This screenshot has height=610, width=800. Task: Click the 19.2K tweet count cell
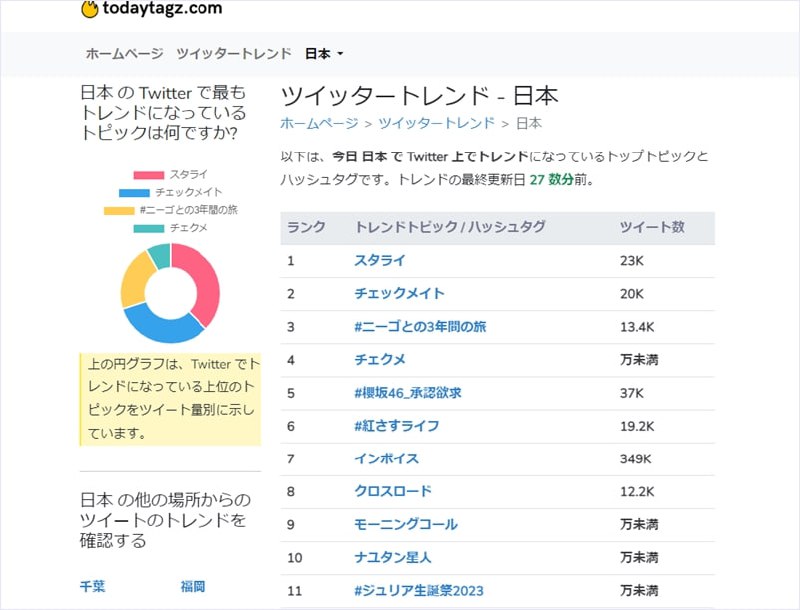point(637,427)
